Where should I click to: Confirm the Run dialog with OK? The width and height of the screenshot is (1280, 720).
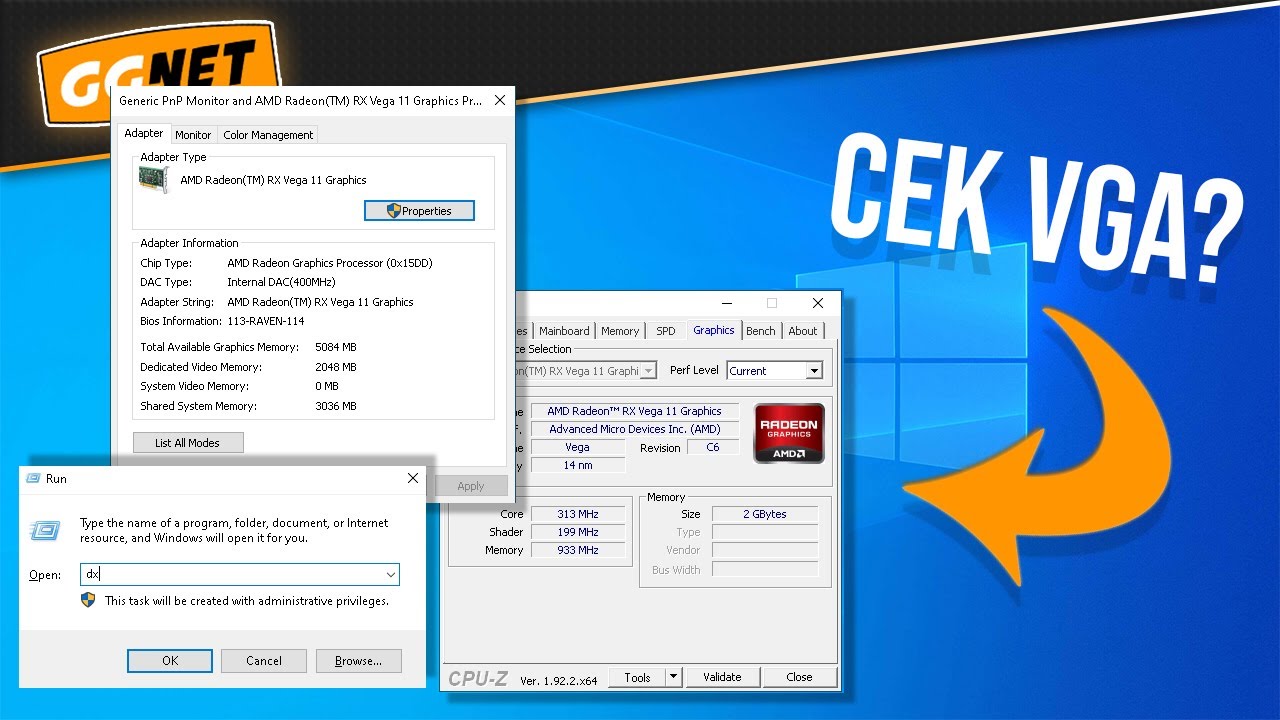[x=170, y=661]
